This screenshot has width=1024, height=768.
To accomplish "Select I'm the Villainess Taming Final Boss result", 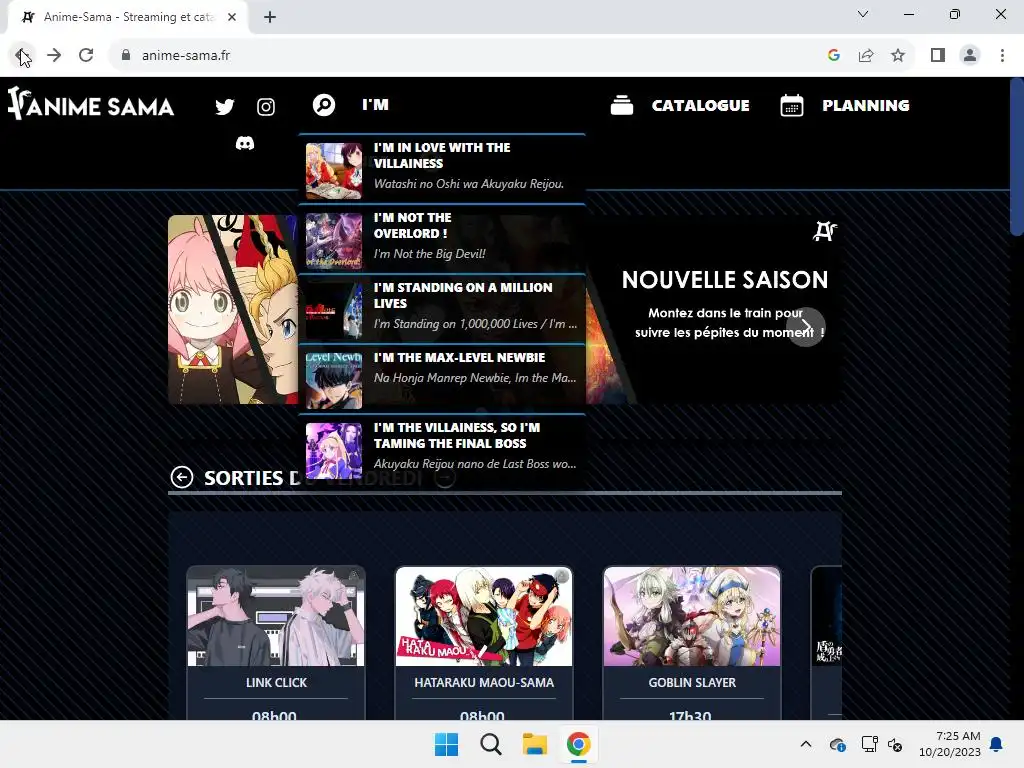I will pos(441,449).
